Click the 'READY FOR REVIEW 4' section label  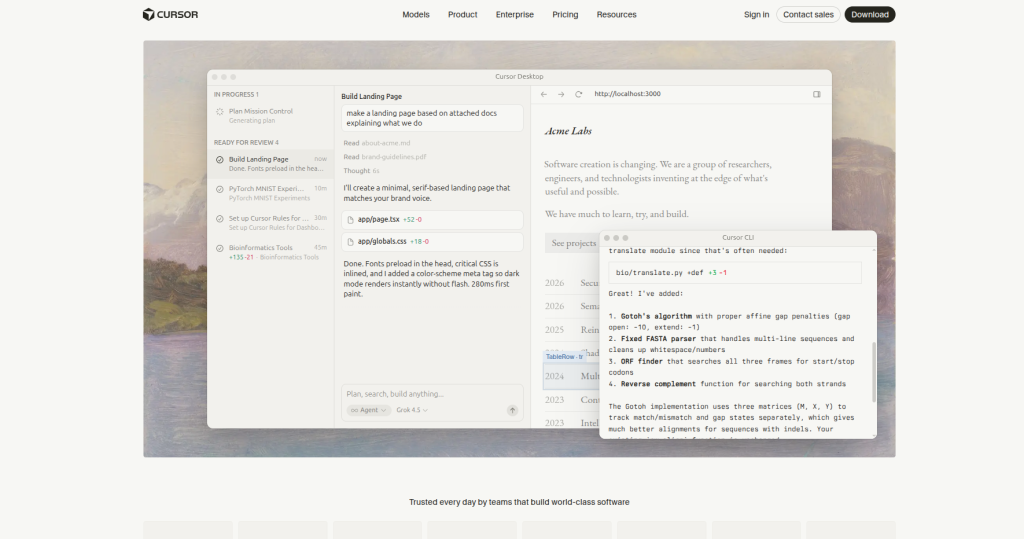point(246,142)
